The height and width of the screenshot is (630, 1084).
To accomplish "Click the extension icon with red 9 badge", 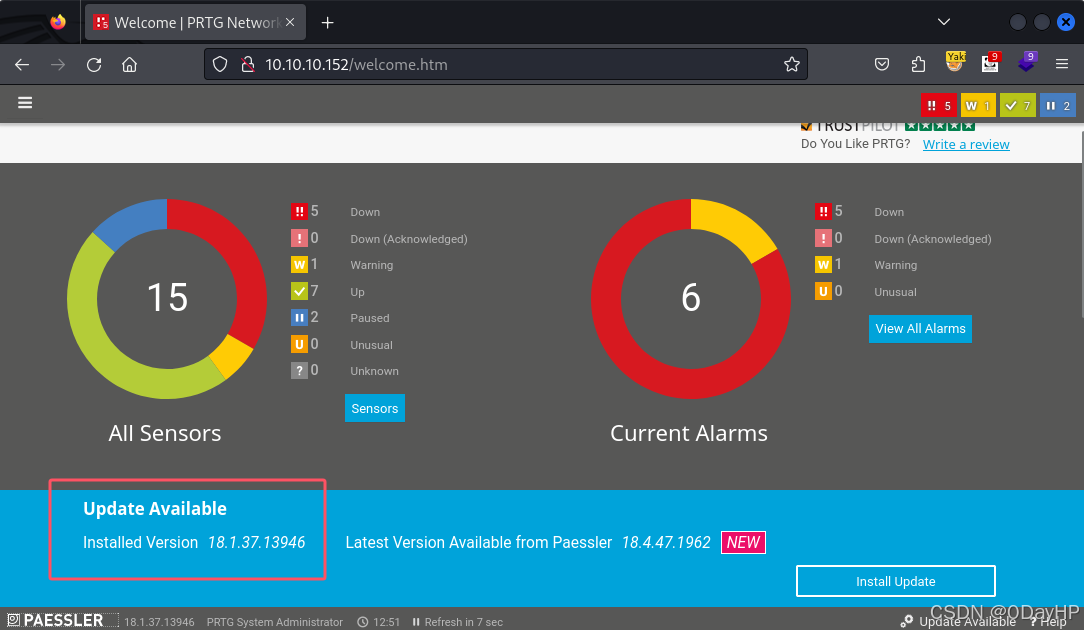I will point(991,62).
